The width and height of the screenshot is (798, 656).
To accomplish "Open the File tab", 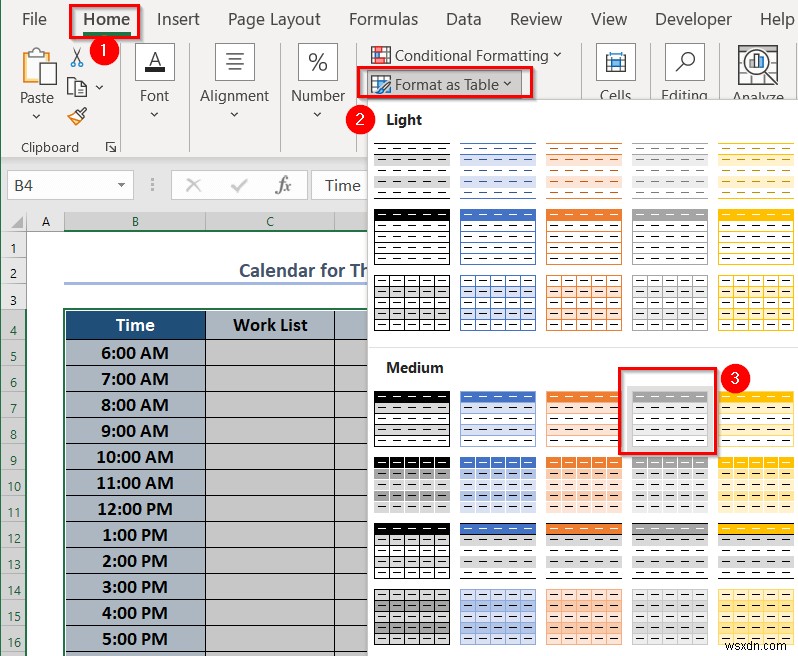I will click(35, 19).
